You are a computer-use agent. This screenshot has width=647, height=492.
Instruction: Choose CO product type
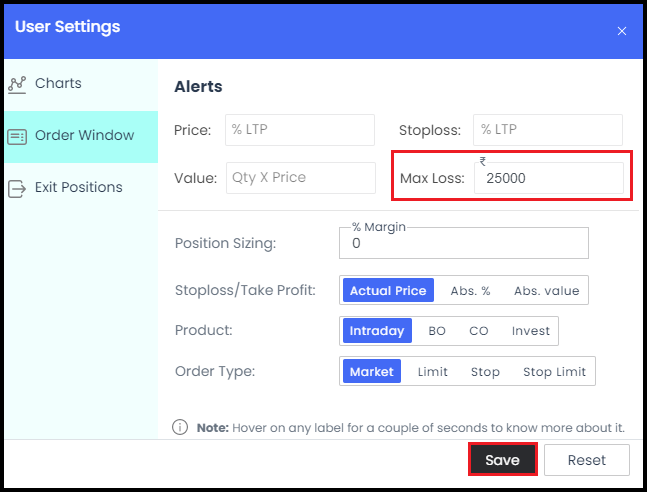click(479, 331)
